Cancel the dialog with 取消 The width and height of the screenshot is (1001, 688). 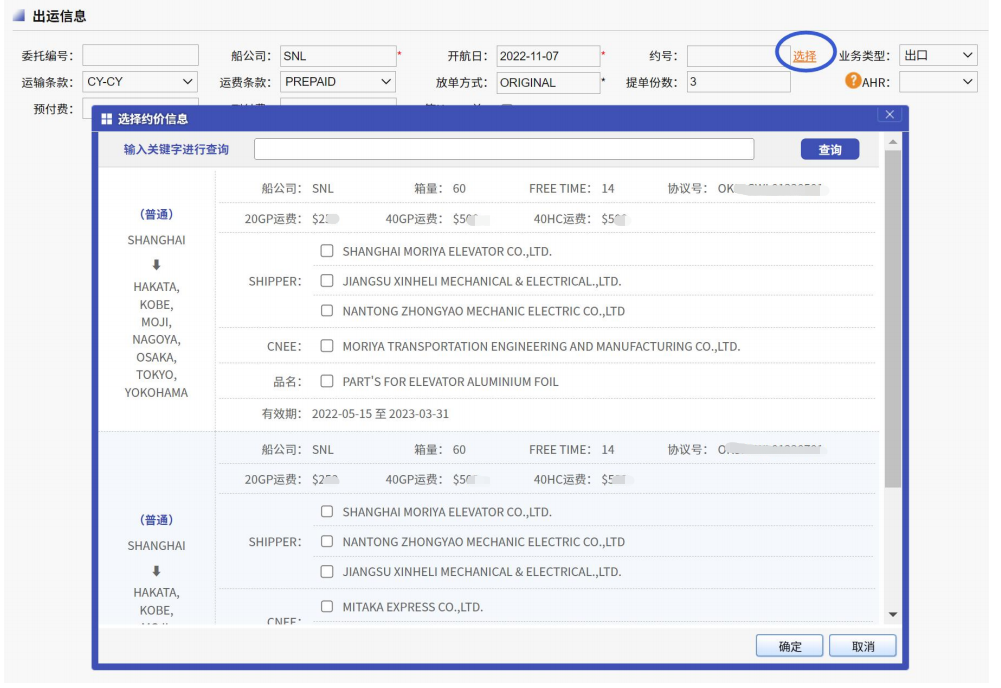click(x=862, y=646)
